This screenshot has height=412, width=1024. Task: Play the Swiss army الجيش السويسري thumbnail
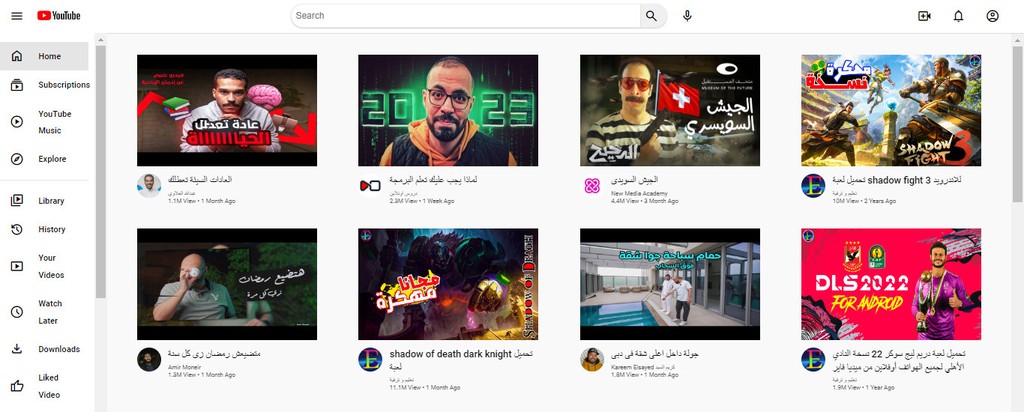(x=670, y=110)
